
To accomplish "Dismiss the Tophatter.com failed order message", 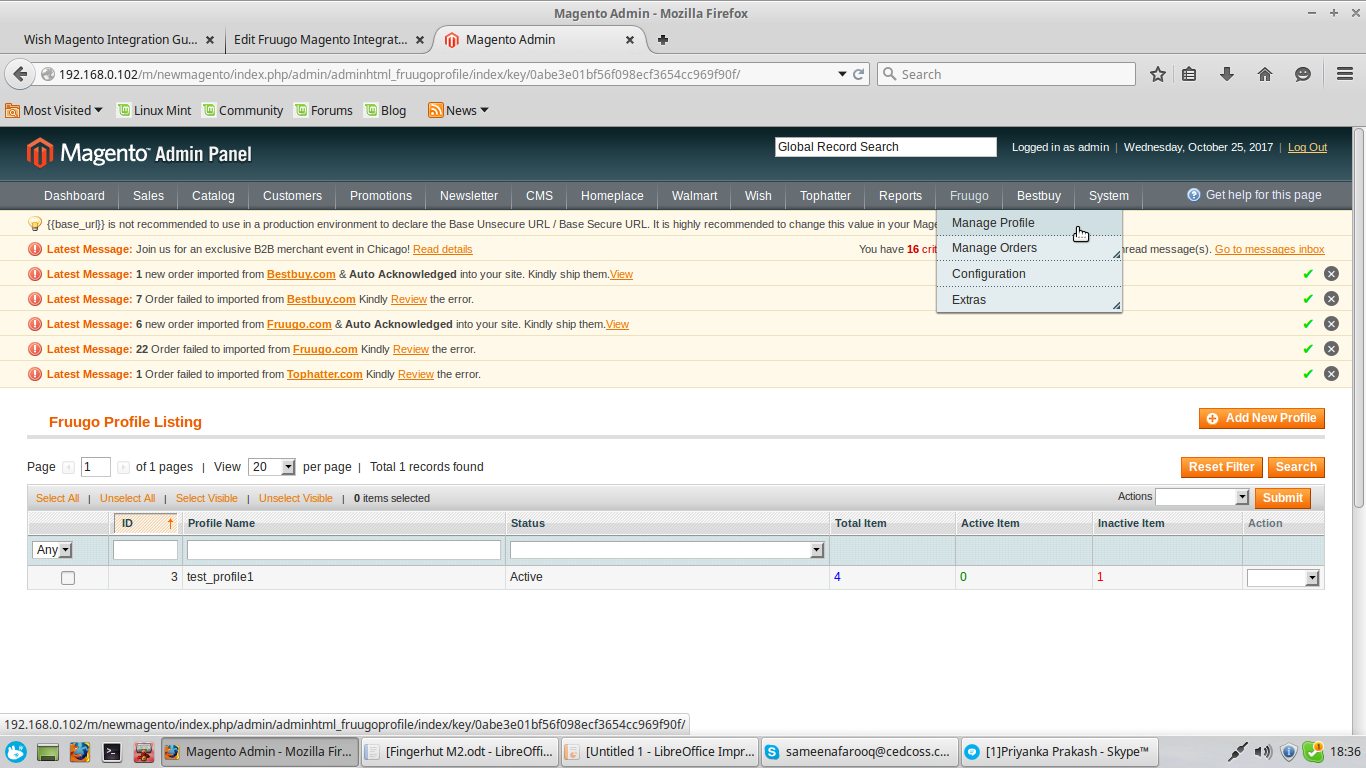I will pyautogui.click(x=1331, y=374).
